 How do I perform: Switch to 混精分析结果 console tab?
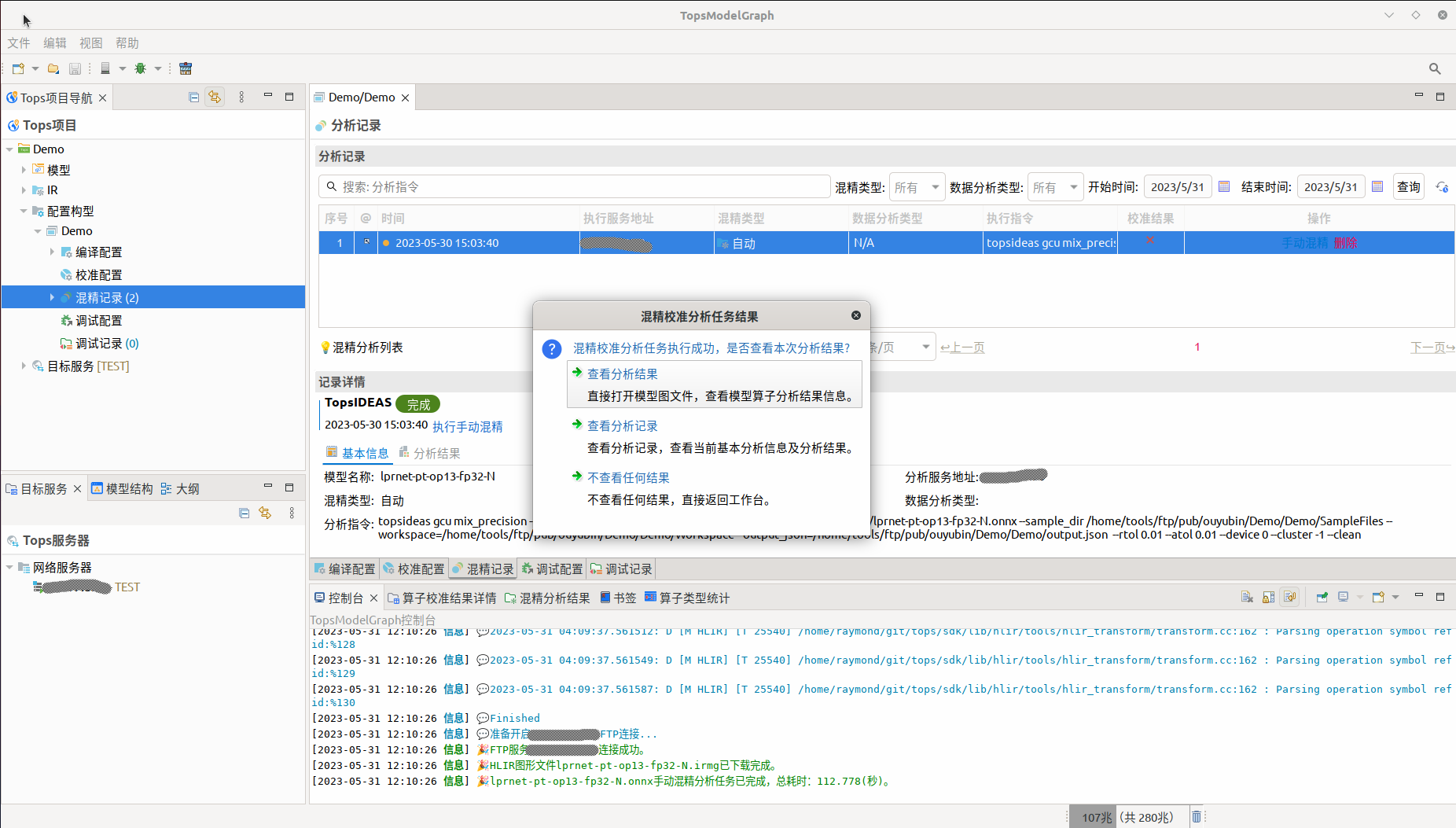click(x=547, y=598)
